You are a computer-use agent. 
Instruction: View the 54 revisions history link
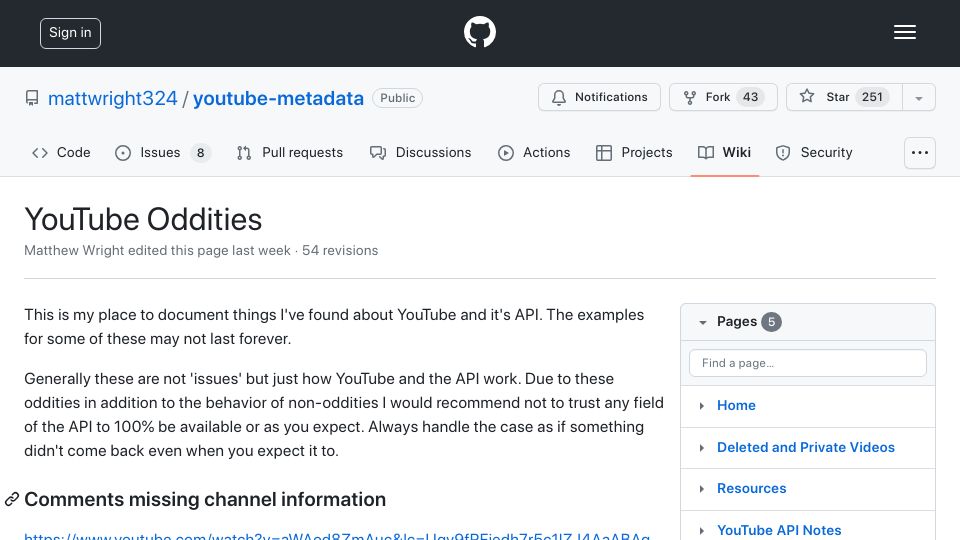pyautogui.click(x=340, y=250)
